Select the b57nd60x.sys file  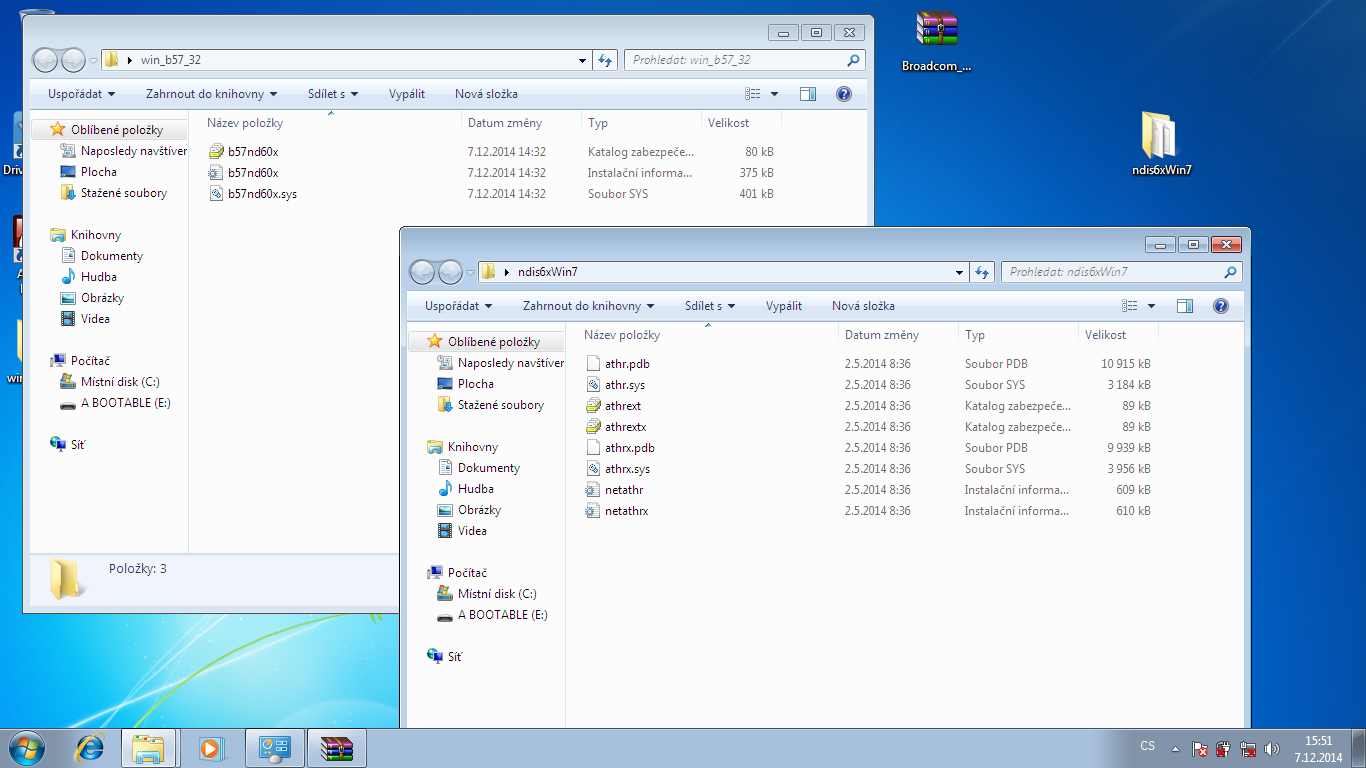(x=262, y=194)
